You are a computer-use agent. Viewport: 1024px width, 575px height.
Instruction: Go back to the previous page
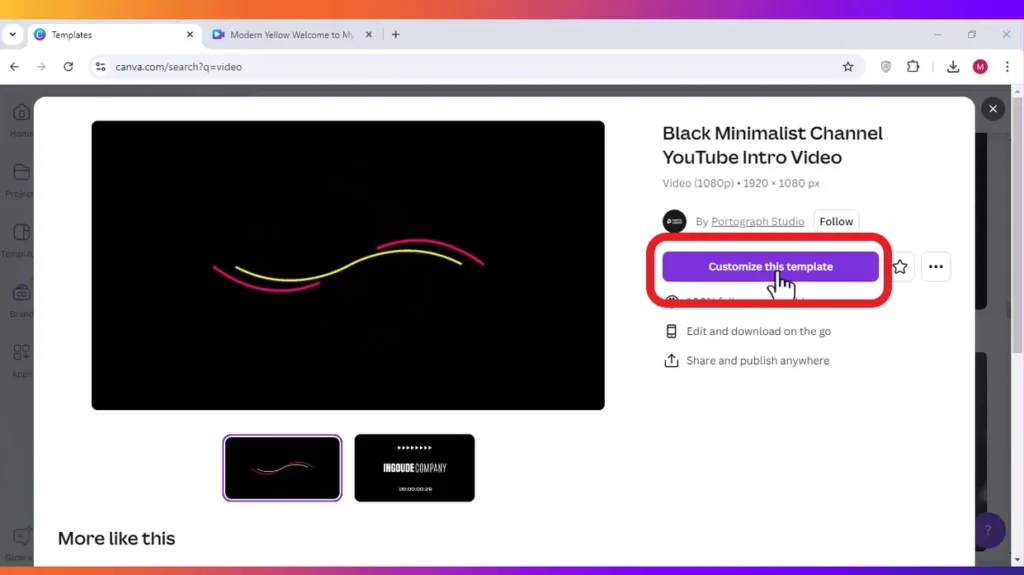click(x=14, y=67)
